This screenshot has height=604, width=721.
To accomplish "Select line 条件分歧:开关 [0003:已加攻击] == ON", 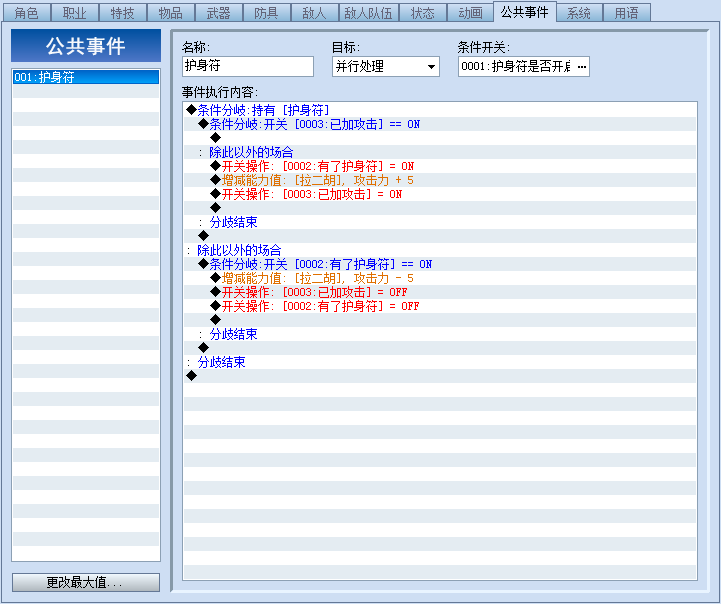I will tap(440, 124).
